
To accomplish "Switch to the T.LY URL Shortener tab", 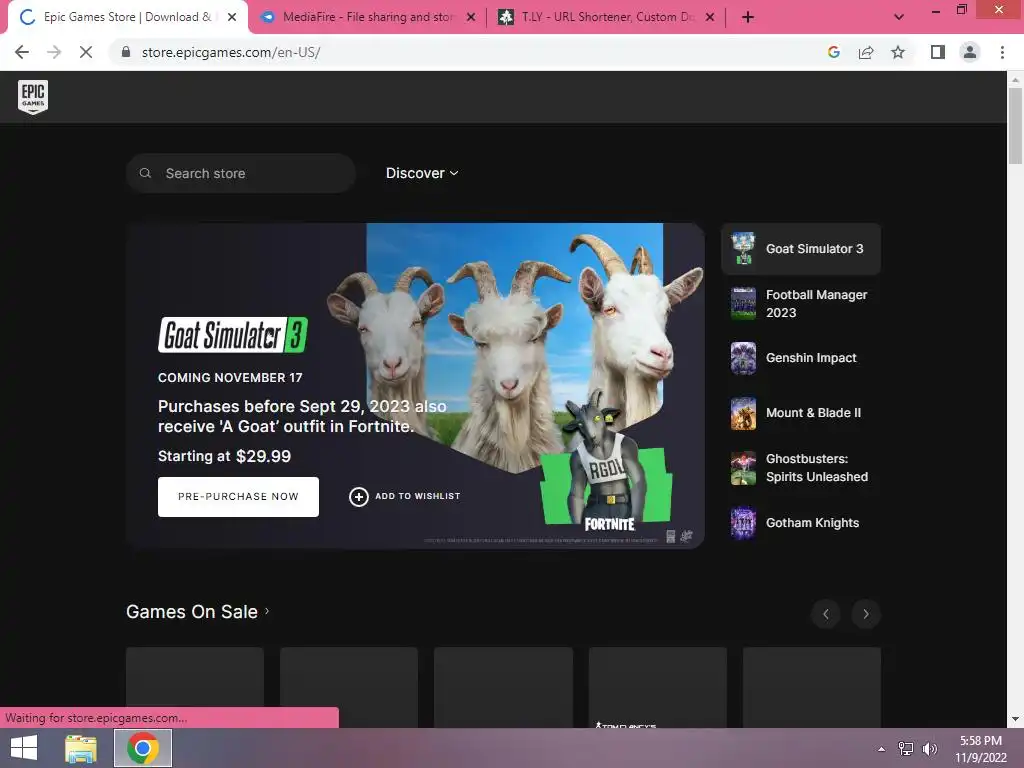I will (x=607, y=17).
